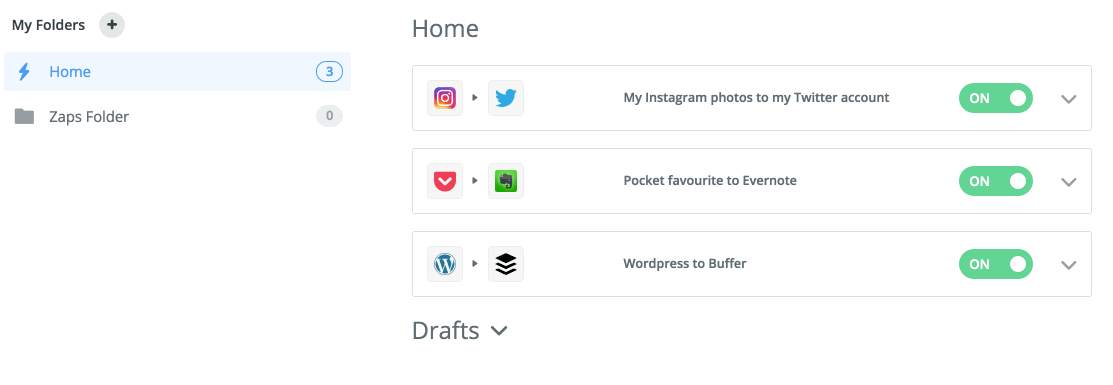This screenshot has width=1113, height=385.
Task: Click the Buffer stacked layers icon
Action: (506, 264)
